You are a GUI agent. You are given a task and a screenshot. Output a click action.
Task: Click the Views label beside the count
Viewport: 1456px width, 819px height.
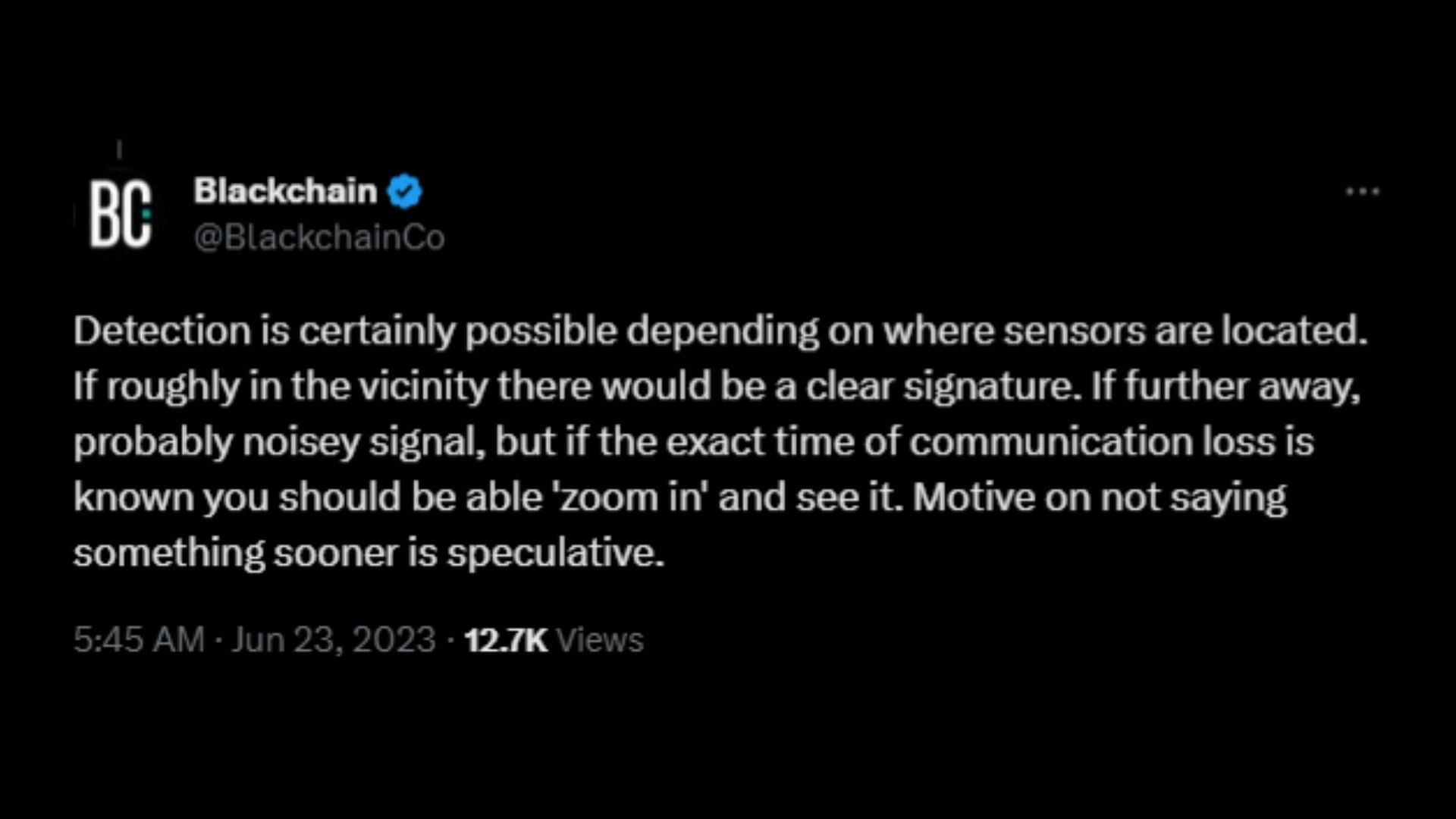pos(600,640)
